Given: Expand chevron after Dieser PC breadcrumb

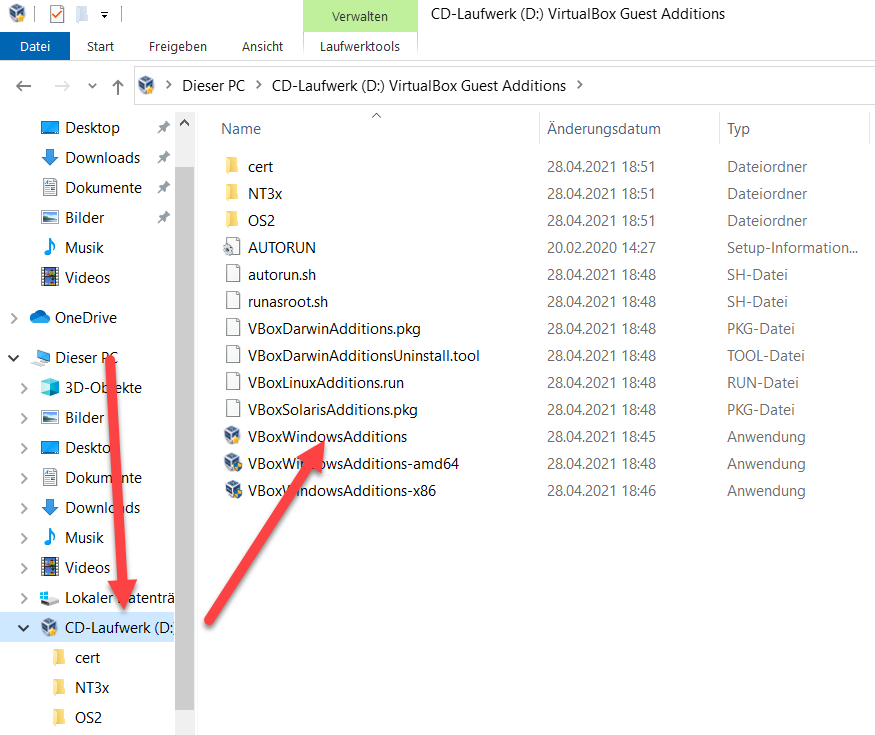Looking at the screenshot, I should (258, 85).
